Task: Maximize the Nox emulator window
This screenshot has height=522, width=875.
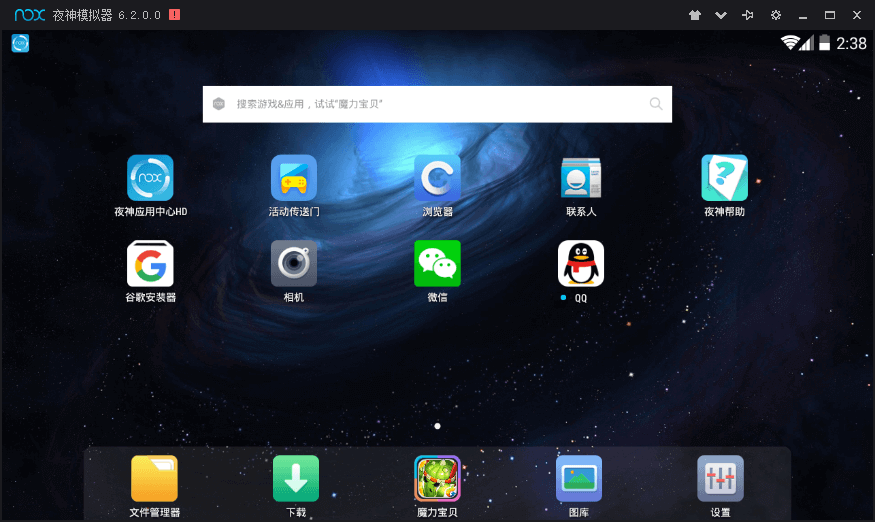Action: 830,15
